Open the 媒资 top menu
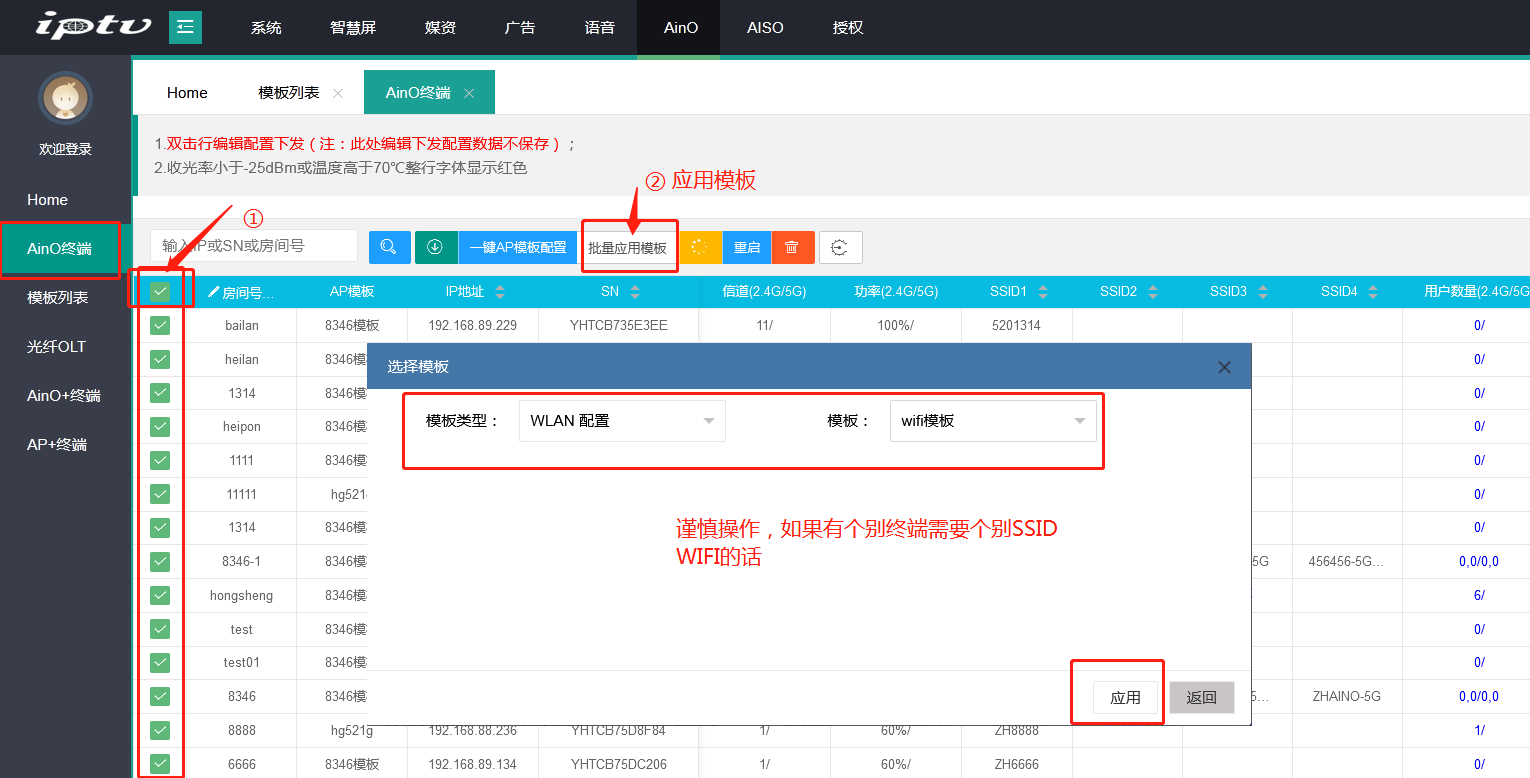1530x778 pixels. (440, 27)
